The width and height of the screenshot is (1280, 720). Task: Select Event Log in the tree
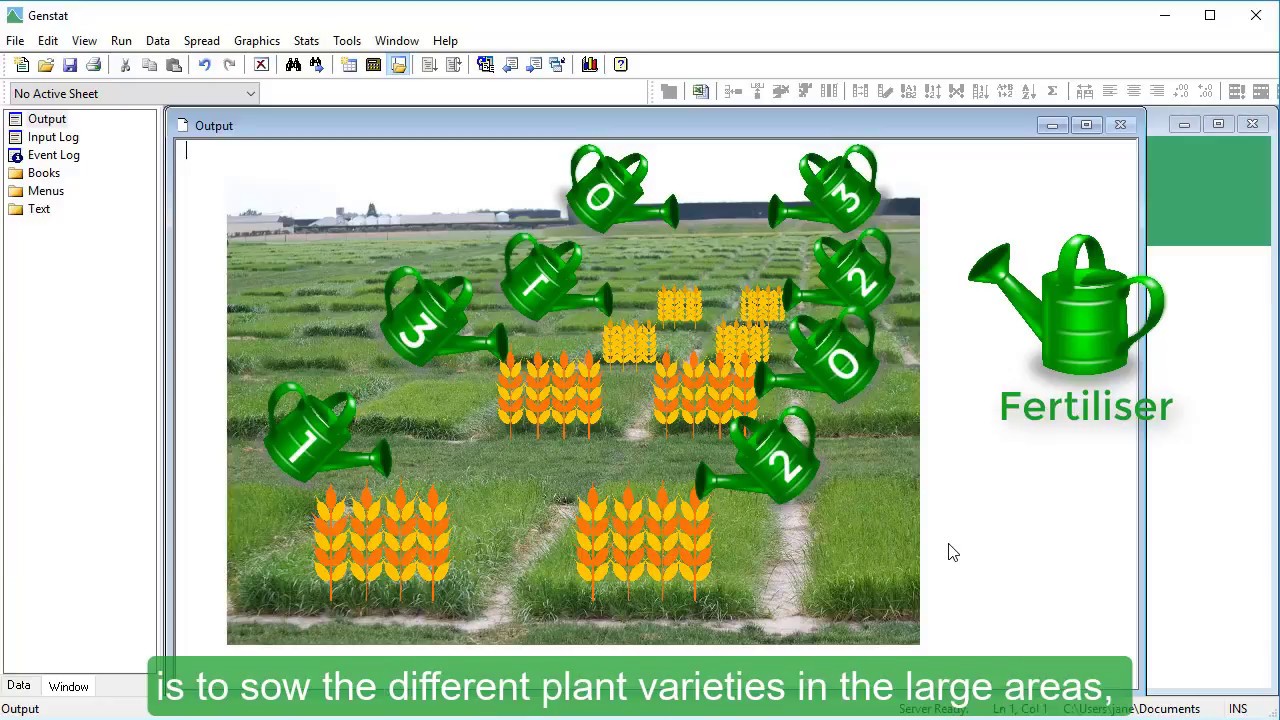54,155
